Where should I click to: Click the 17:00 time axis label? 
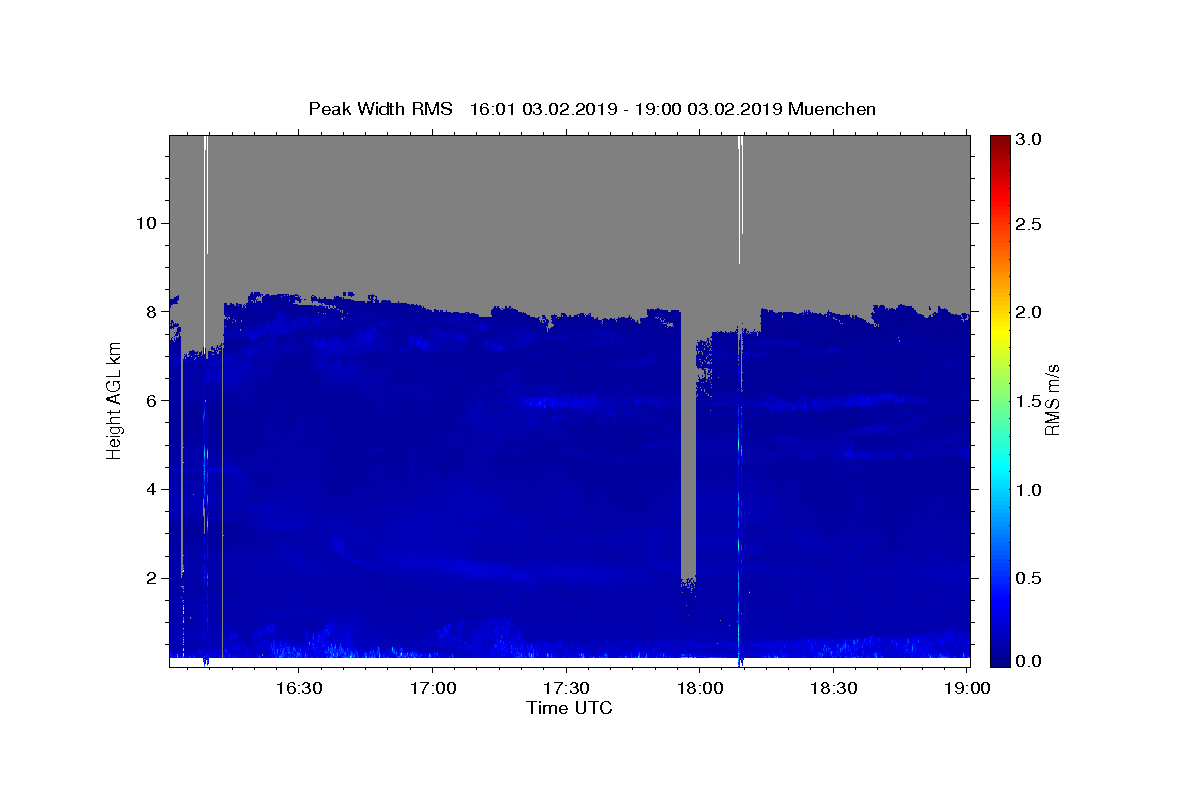tap(432, 688)
